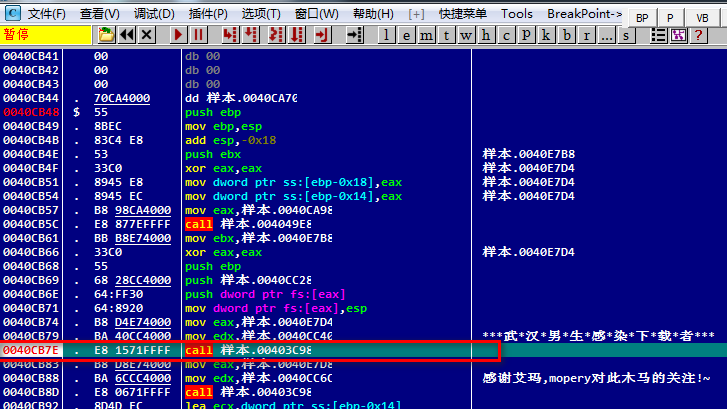Viewport: 727px width, 409px height.
Task: Click the Go to address arrow icon
Action: (353, 35)
